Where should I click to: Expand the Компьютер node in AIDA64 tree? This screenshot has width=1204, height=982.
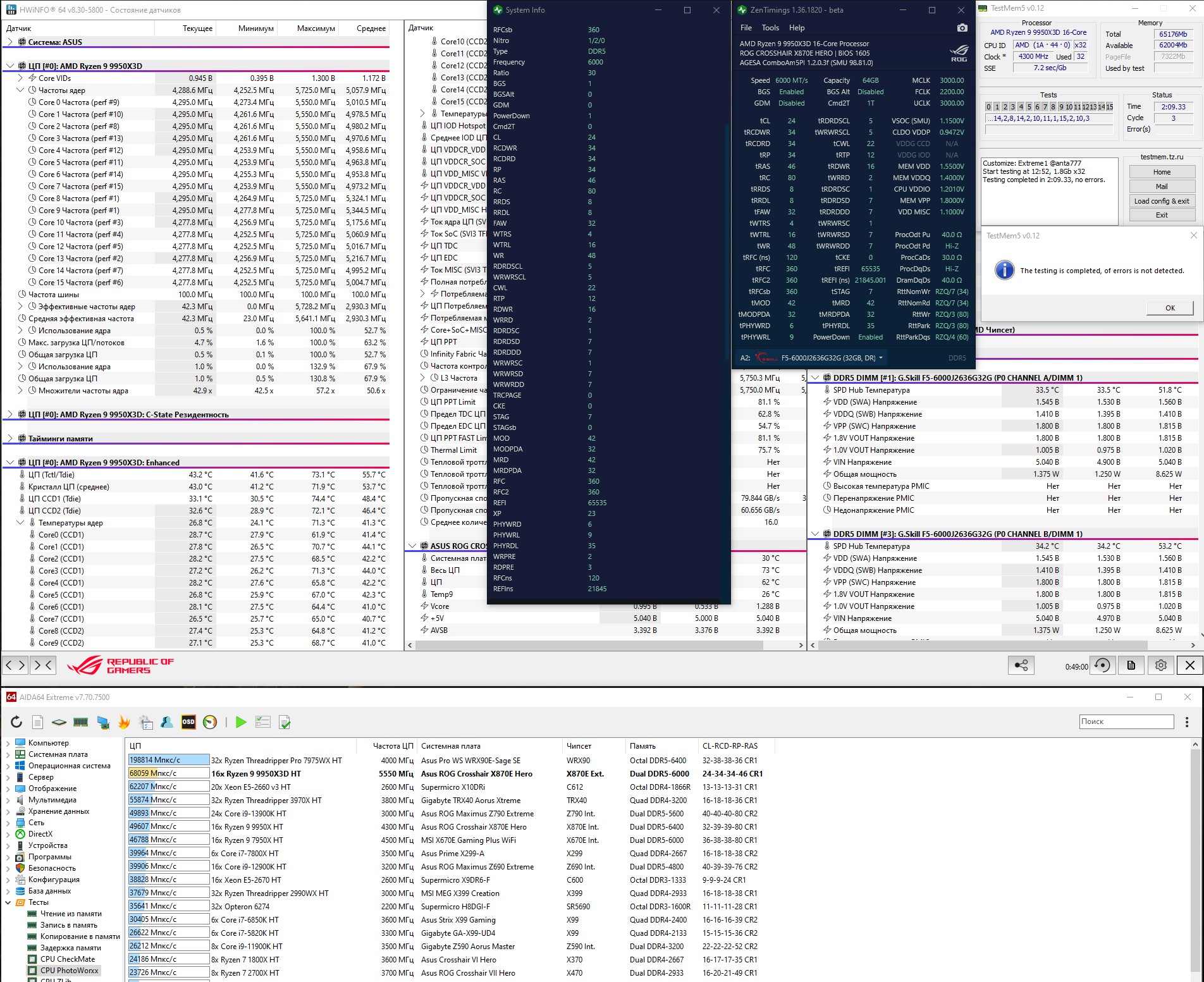click(8, 743)
